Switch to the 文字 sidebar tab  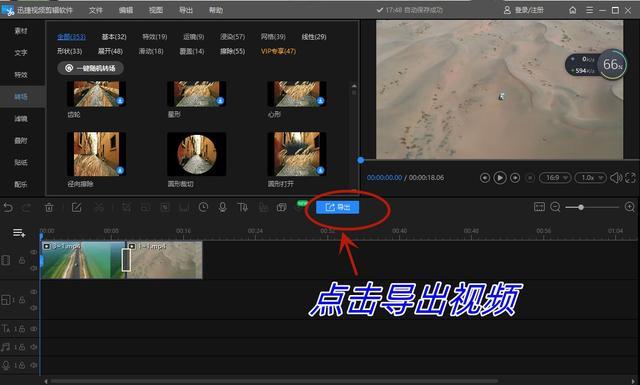(x=21, y=53)
